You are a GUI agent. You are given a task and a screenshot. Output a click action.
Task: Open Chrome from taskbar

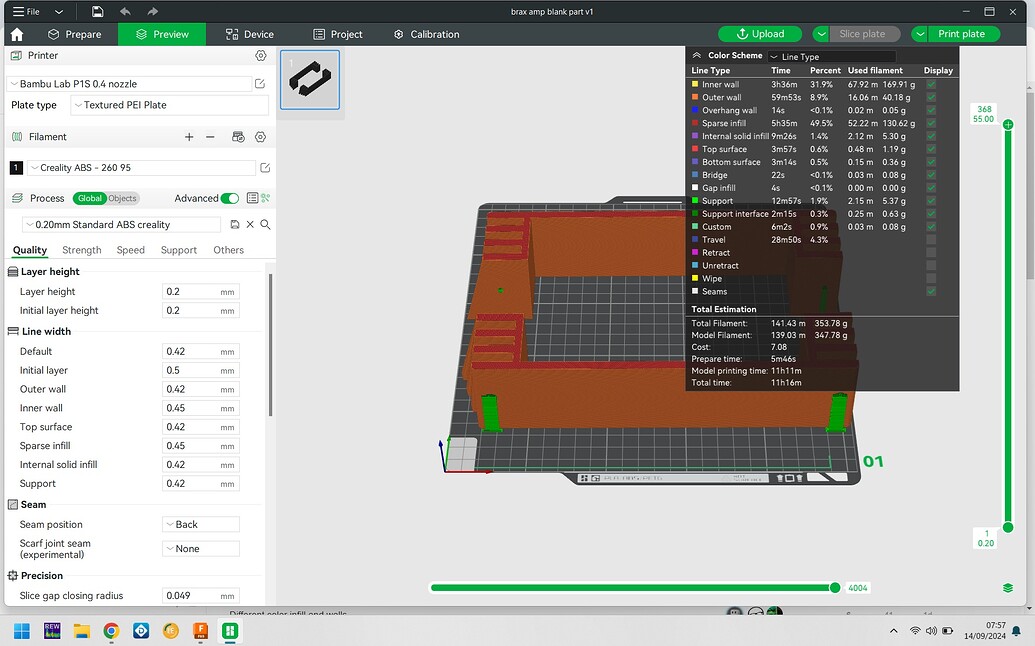click(x=111, y=631)
